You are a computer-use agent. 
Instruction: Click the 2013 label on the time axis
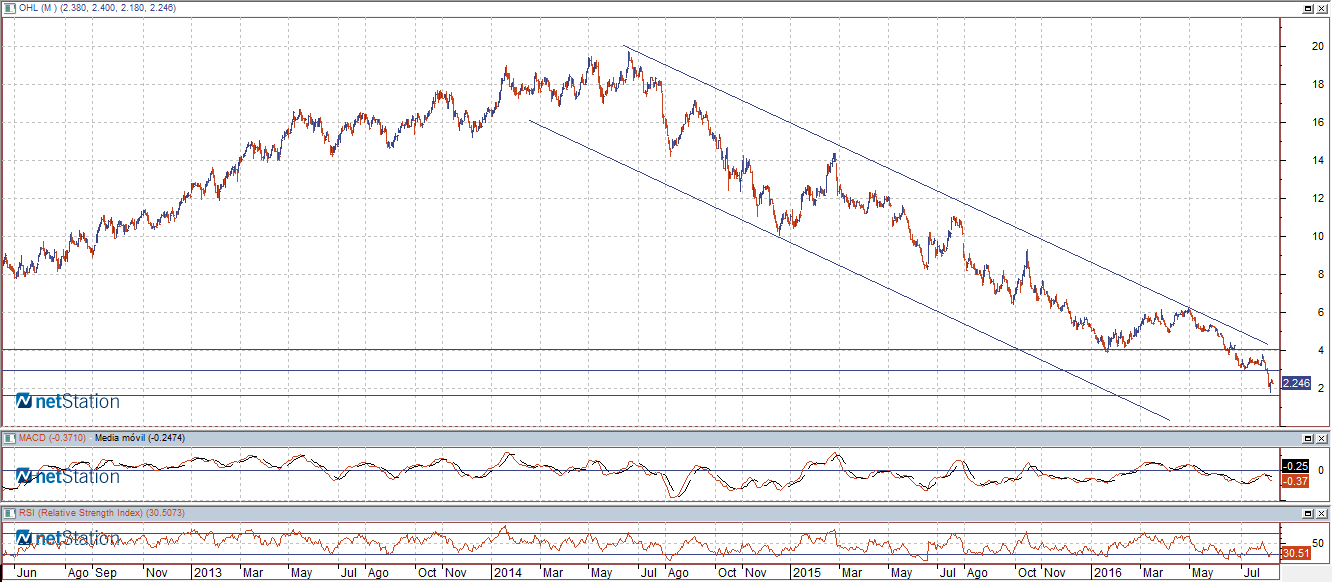tap(207, 574)
